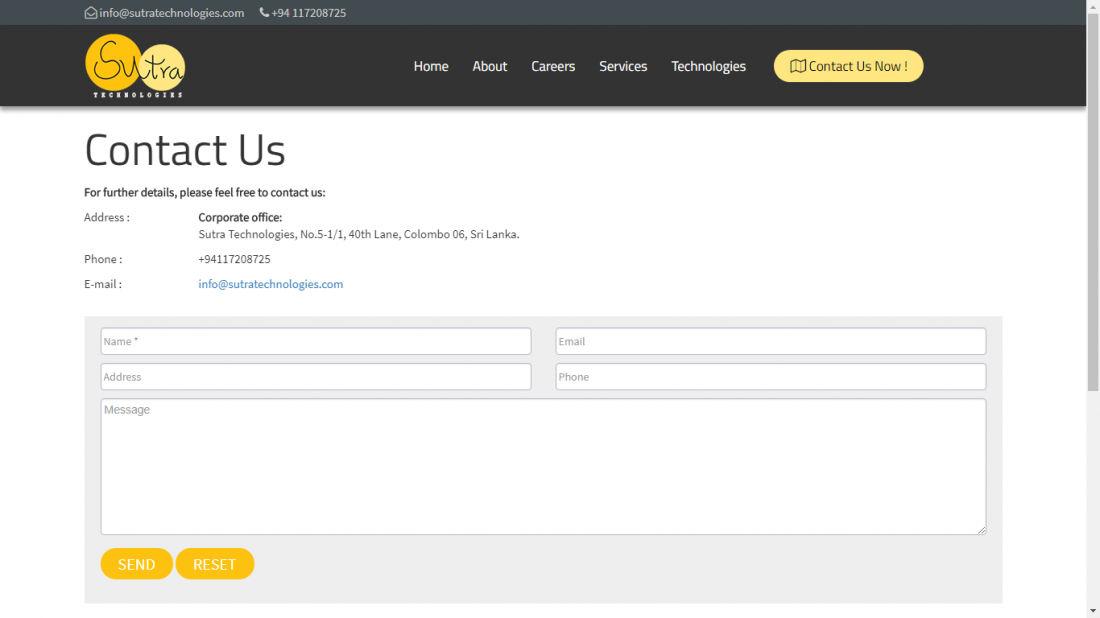Submit the form with SEND button
The width and height of the screenshot is (1100, 618).
tap(136, 564)
